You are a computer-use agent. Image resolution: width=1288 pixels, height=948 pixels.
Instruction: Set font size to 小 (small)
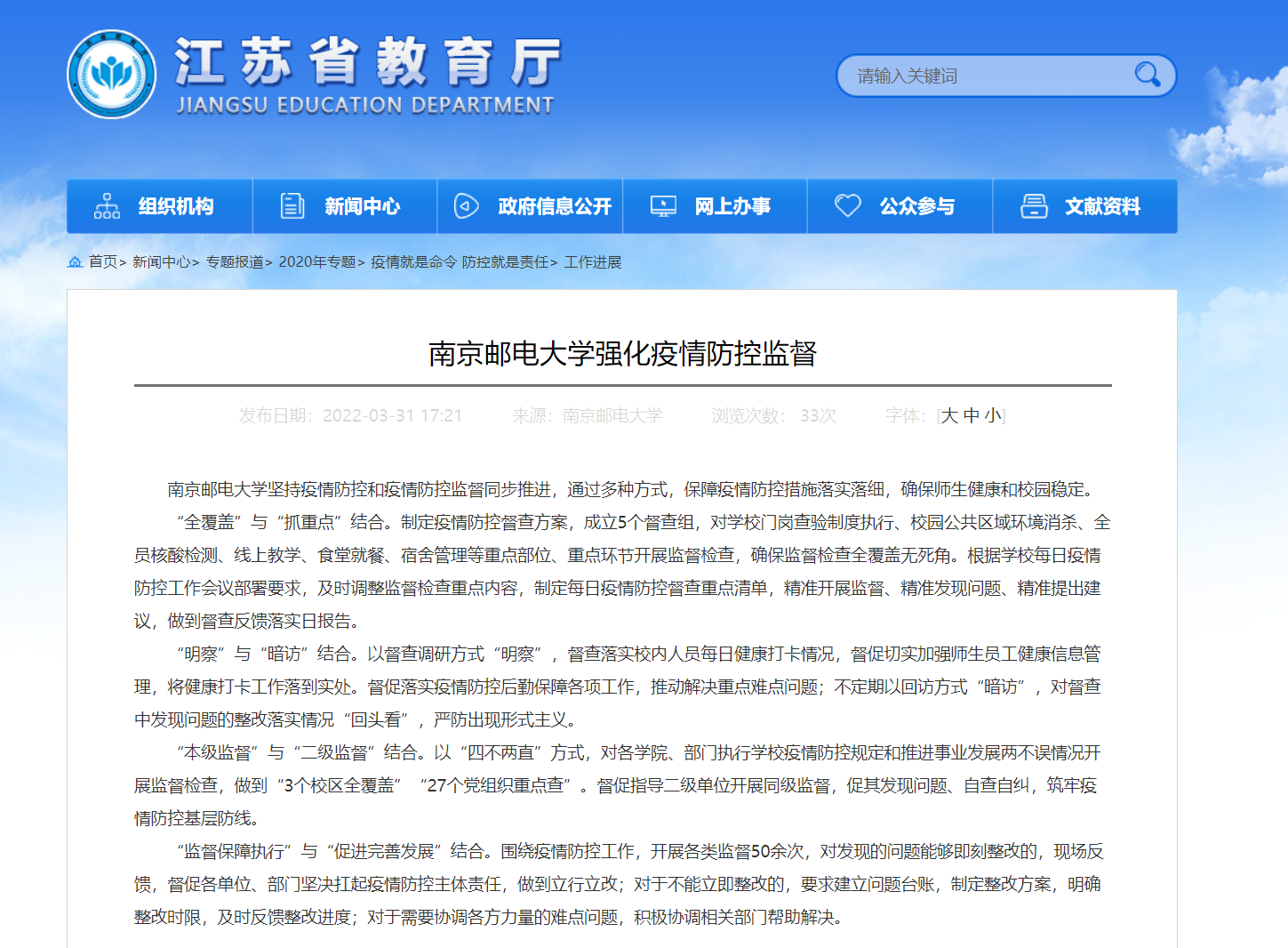[992, 415]
